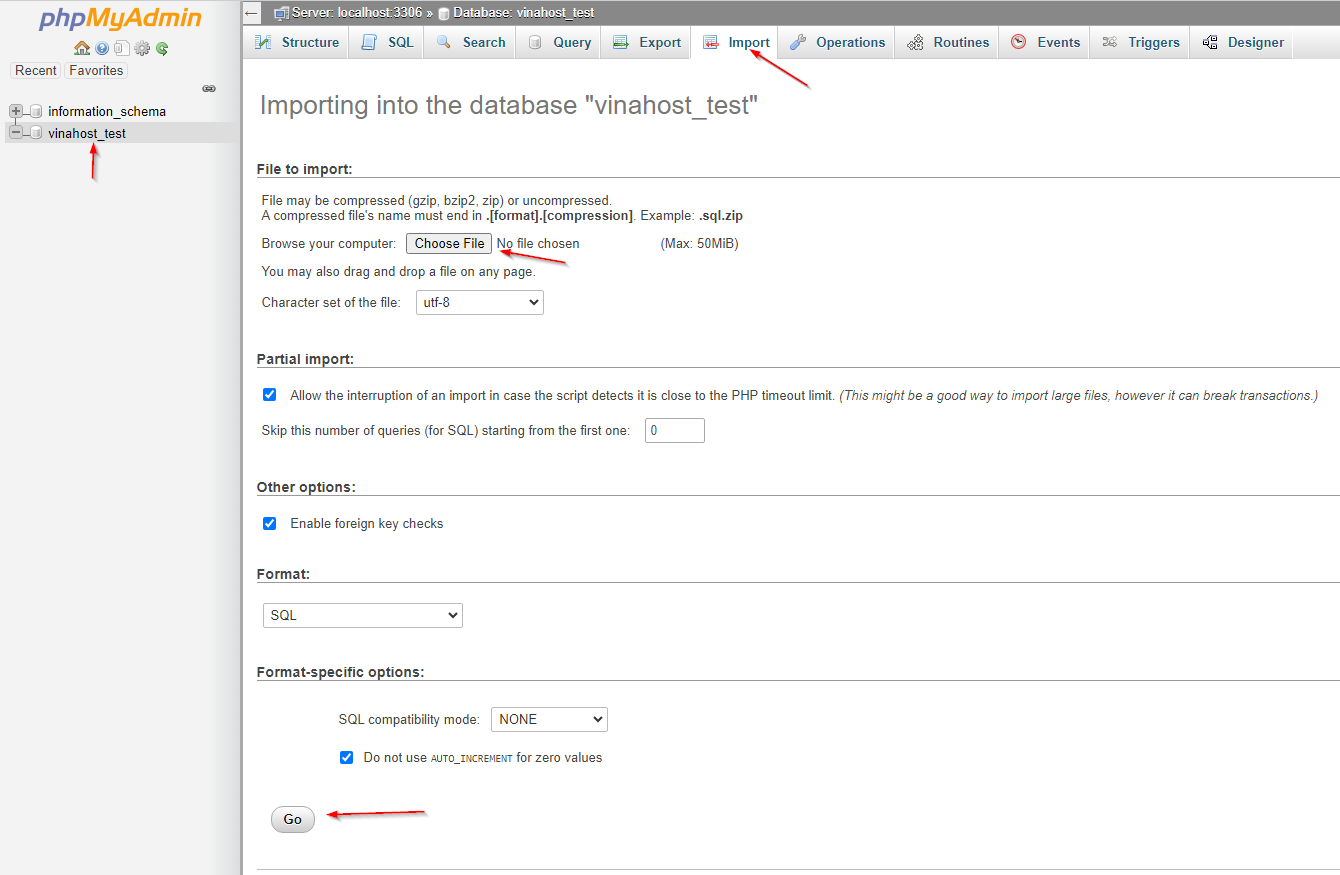Click the Choose File button
This screenshot has width=1340, height=875.
(x=449, y=243)
